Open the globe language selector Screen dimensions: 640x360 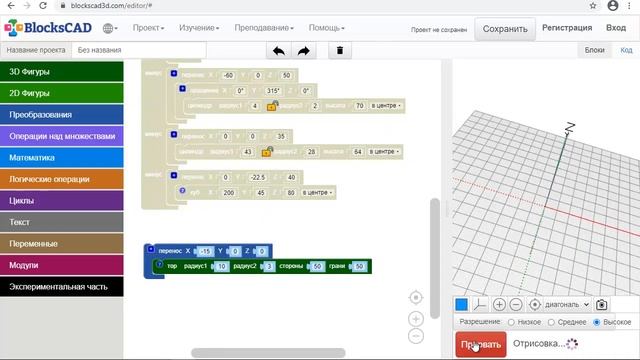(x=110, y=28)
